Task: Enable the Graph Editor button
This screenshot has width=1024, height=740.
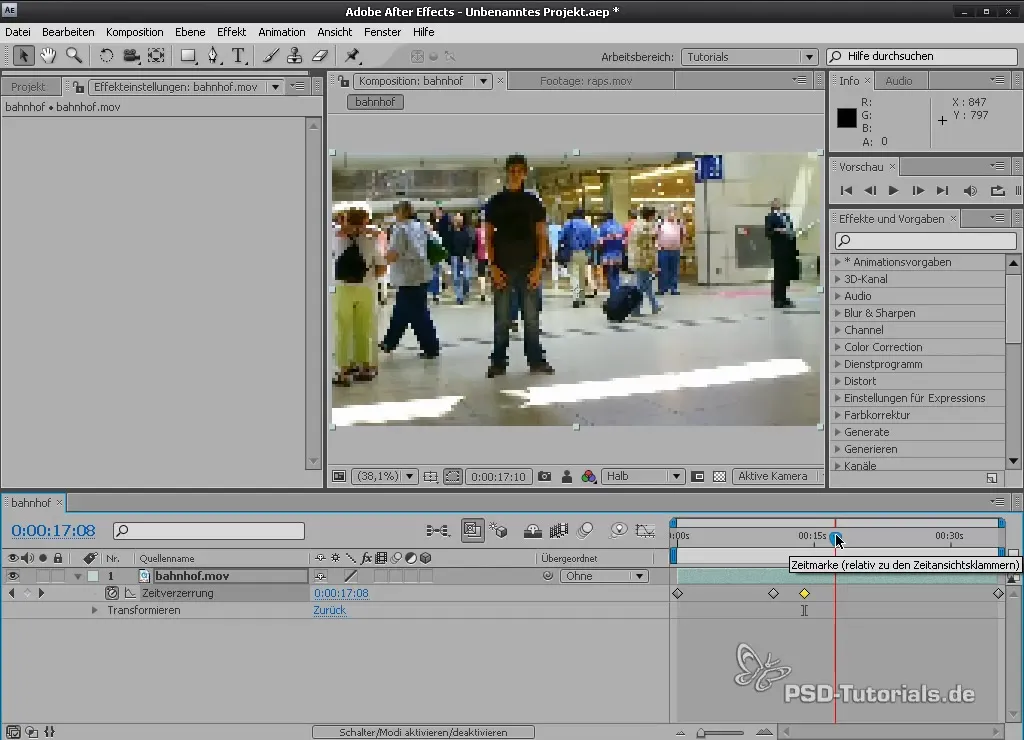Action: click(645, 531)
